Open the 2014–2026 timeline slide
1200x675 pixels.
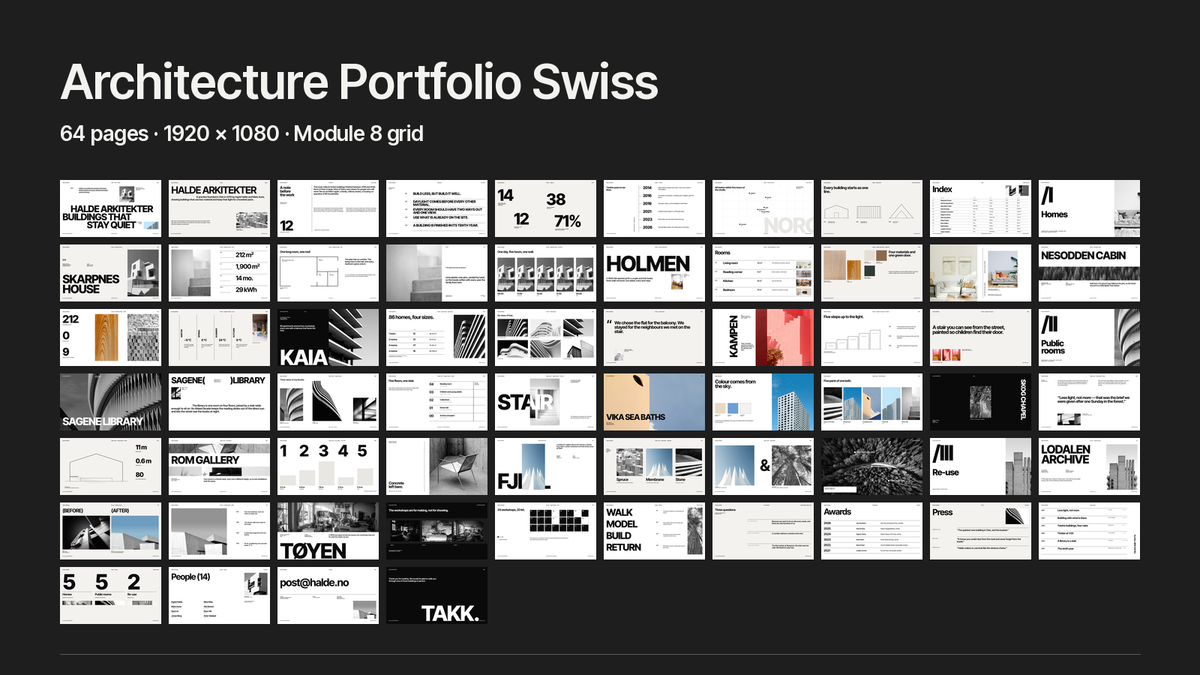654,209
